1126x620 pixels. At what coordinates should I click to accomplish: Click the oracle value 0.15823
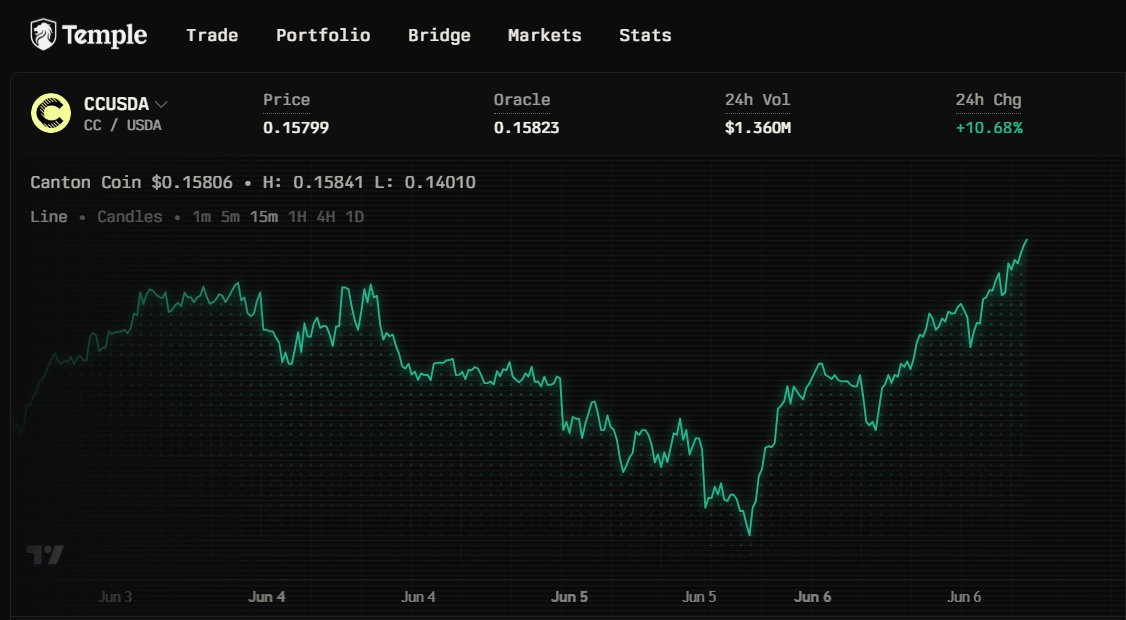526,128
